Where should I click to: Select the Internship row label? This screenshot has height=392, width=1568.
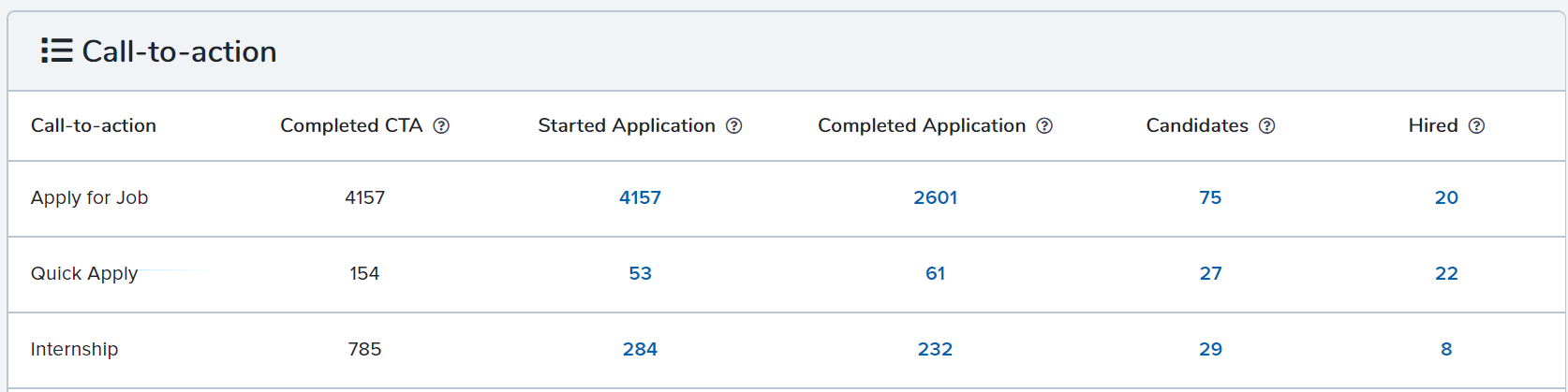pyautogui.click(x=74, y=349)
